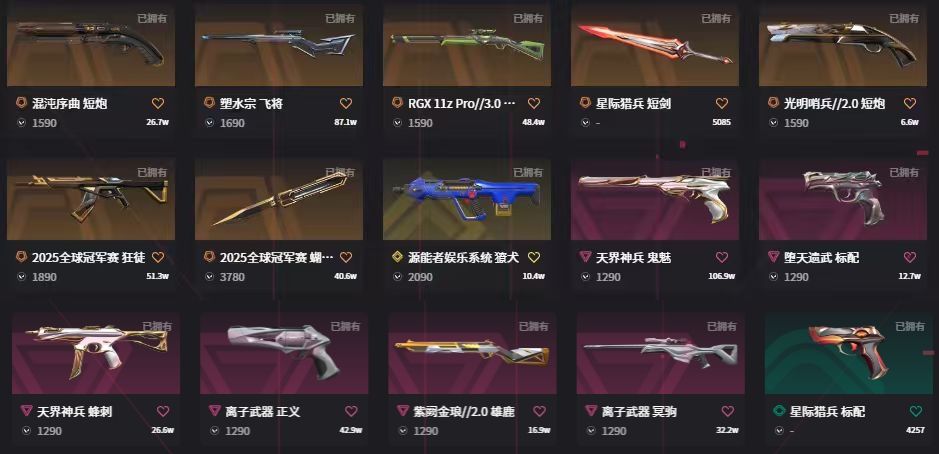Viewport: 939px width, 454px height.
Task: Click the heart icon for 离子武器 冥驹
Action: 727,411
